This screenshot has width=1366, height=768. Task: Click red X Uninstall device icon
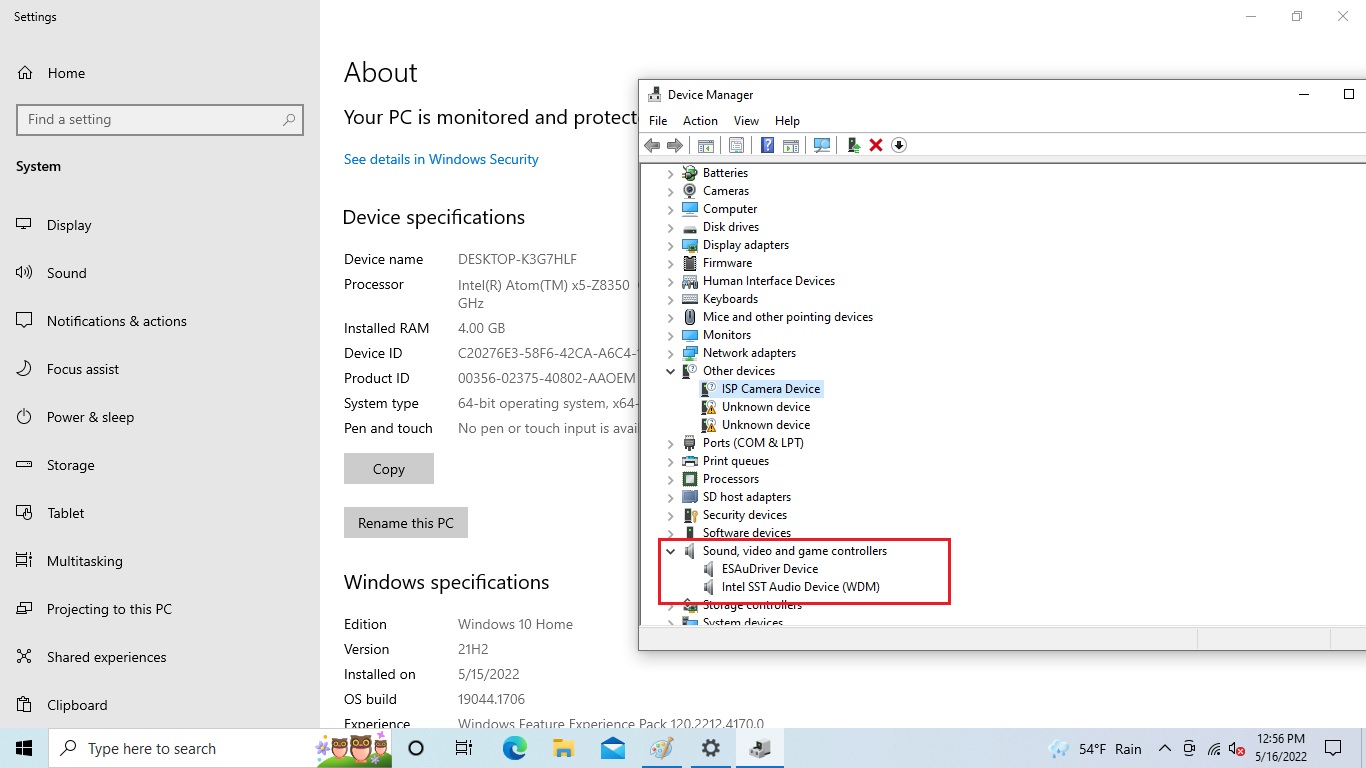(x=876, y=145)
